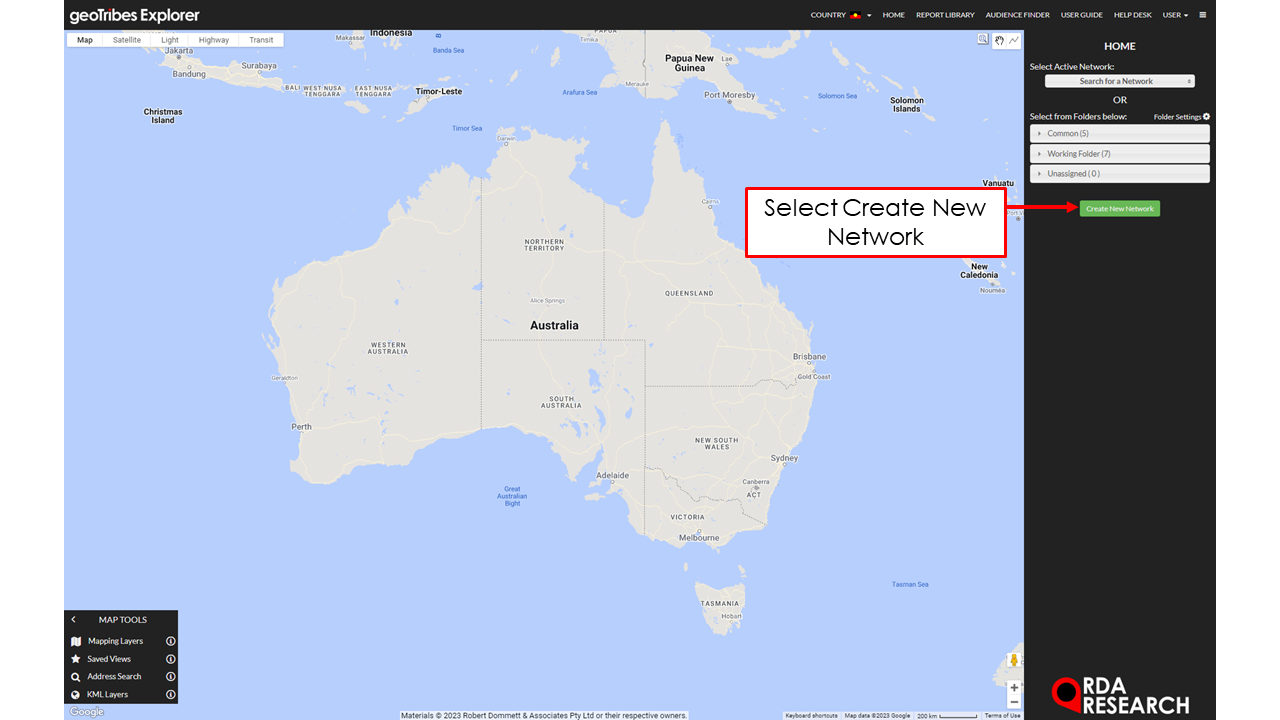Click the Folder Settings gear icon

pyautogui.click(x=1207, y=117)
